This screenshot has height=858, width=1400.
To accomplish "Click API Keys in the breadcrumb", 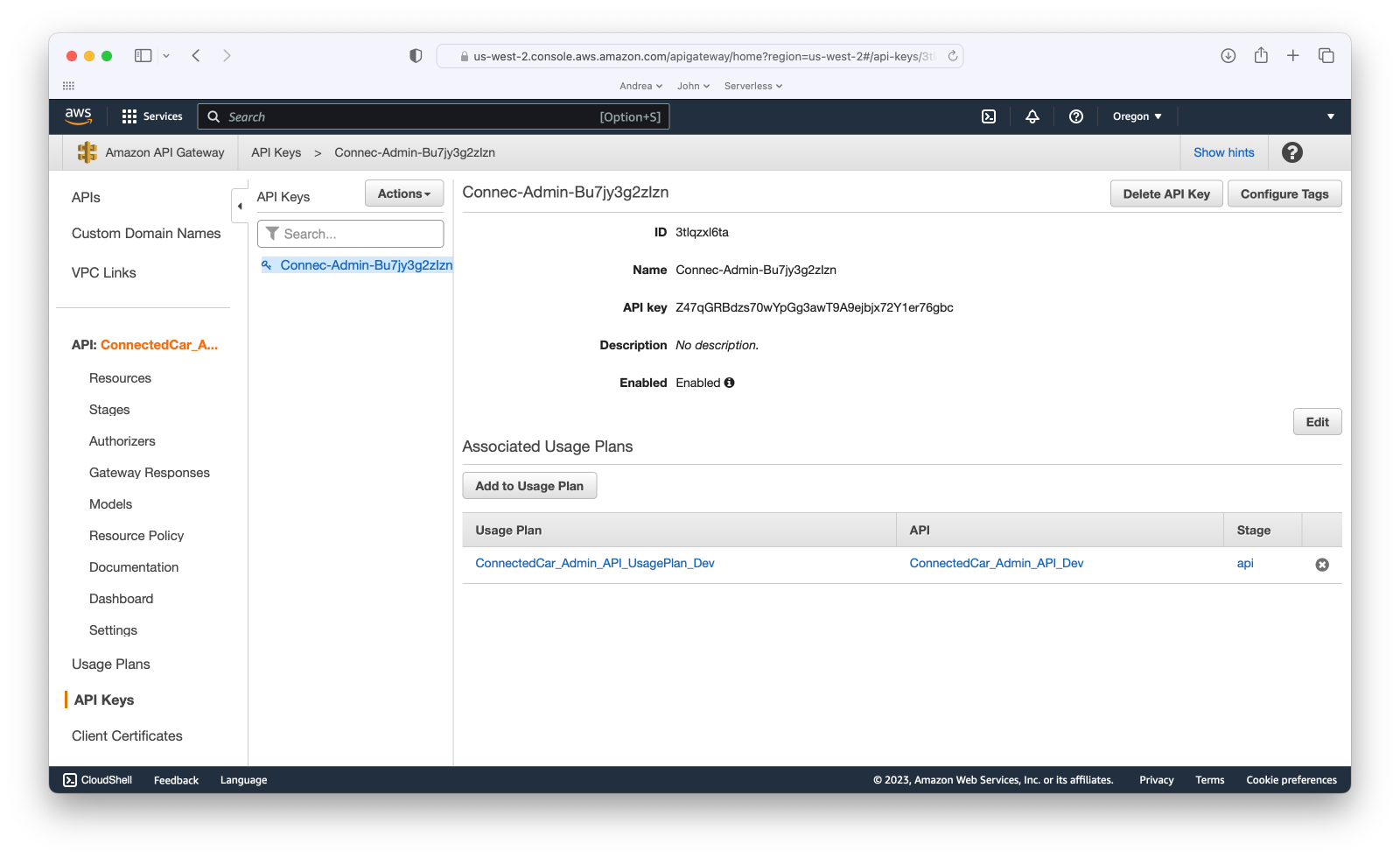I will coord(276,152).
